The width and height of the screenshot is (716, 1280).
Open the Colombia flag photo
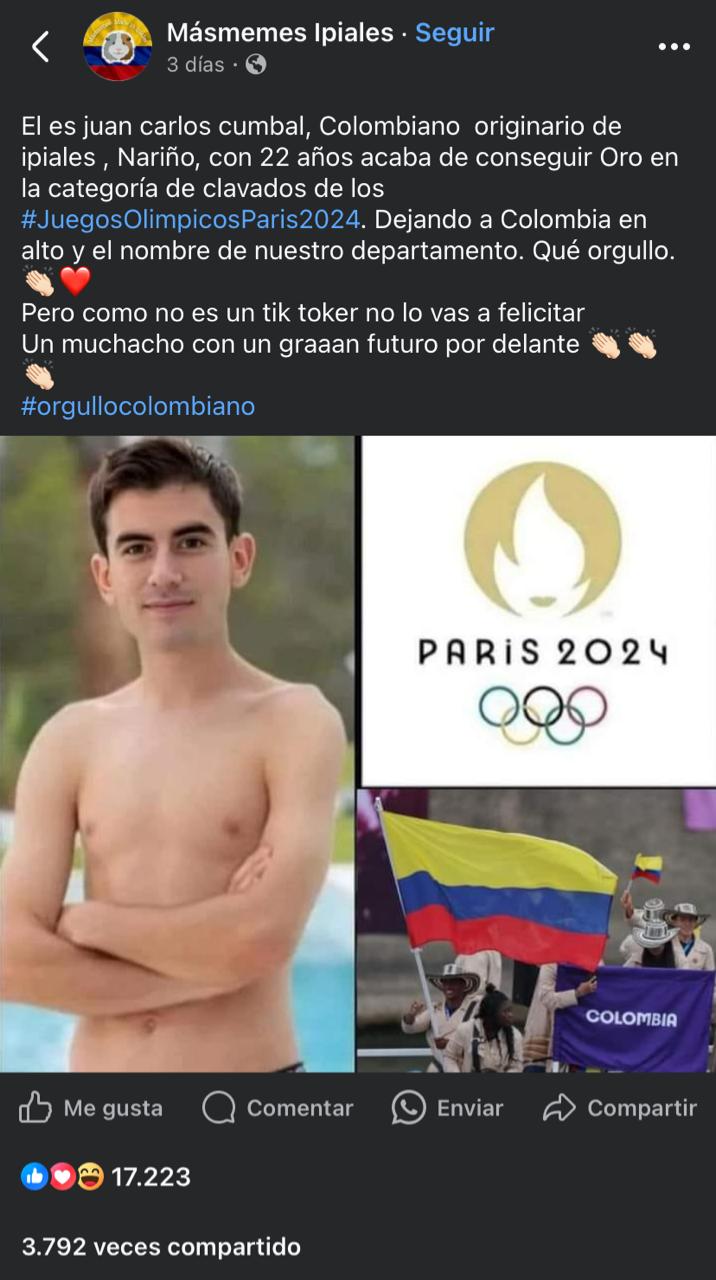(x=536, y=930)
